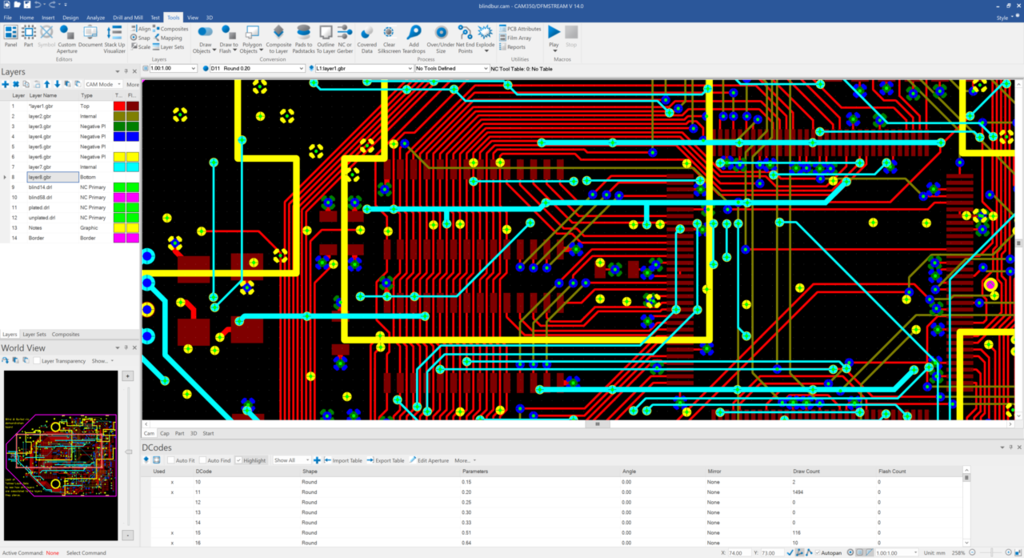
Task: Open the Draw to Flash dropdown
Action: [229, 39]
